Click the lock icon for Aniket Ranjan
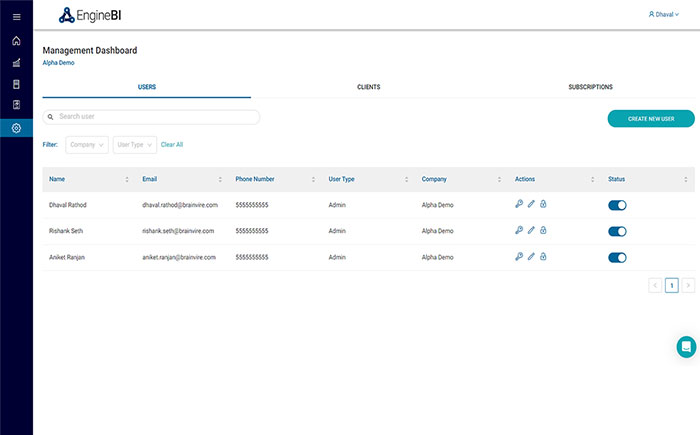This screenshot has height=435, width=700. [543, 256]
